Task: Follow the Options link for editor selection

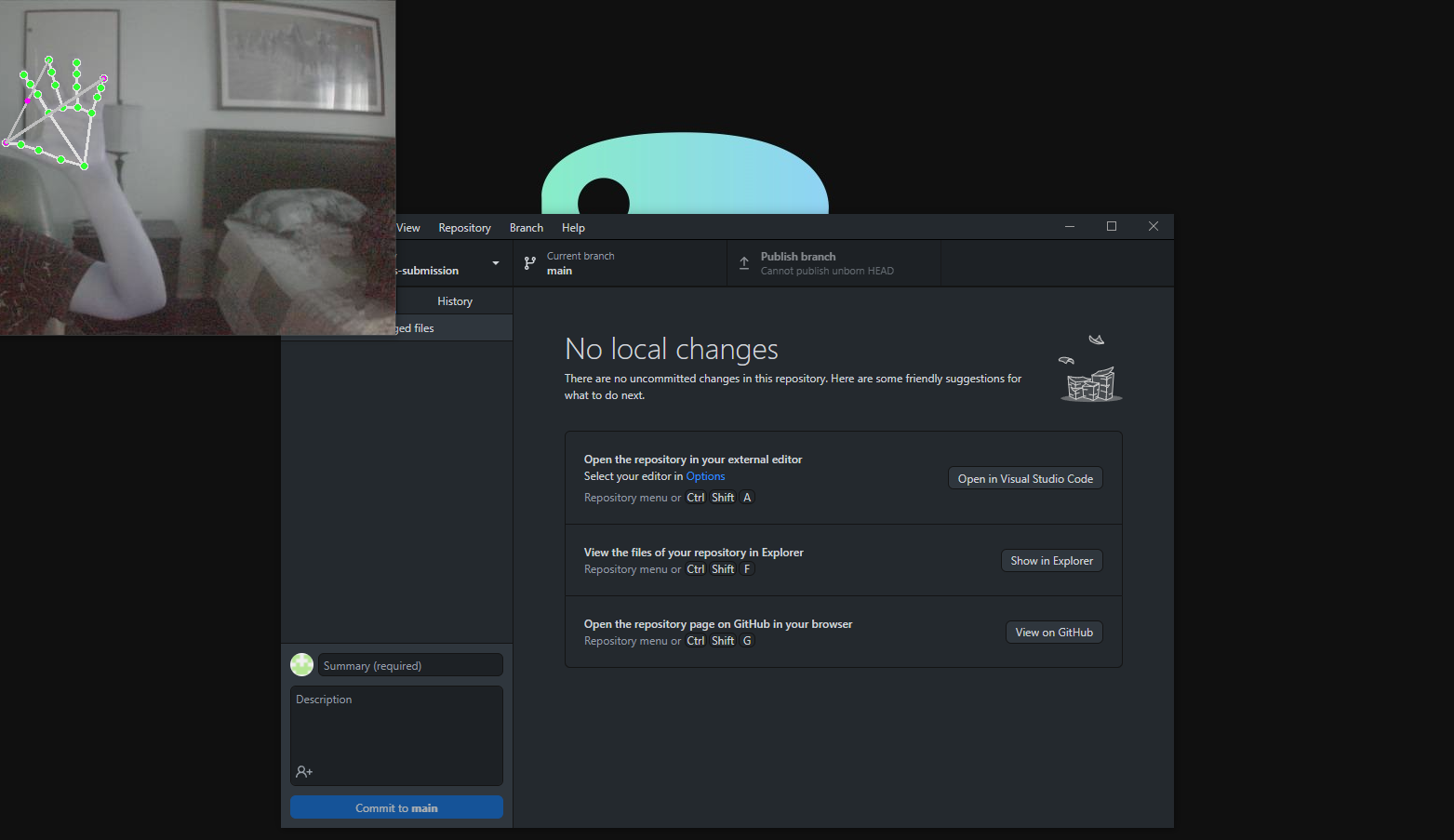Action: (705, 476)
